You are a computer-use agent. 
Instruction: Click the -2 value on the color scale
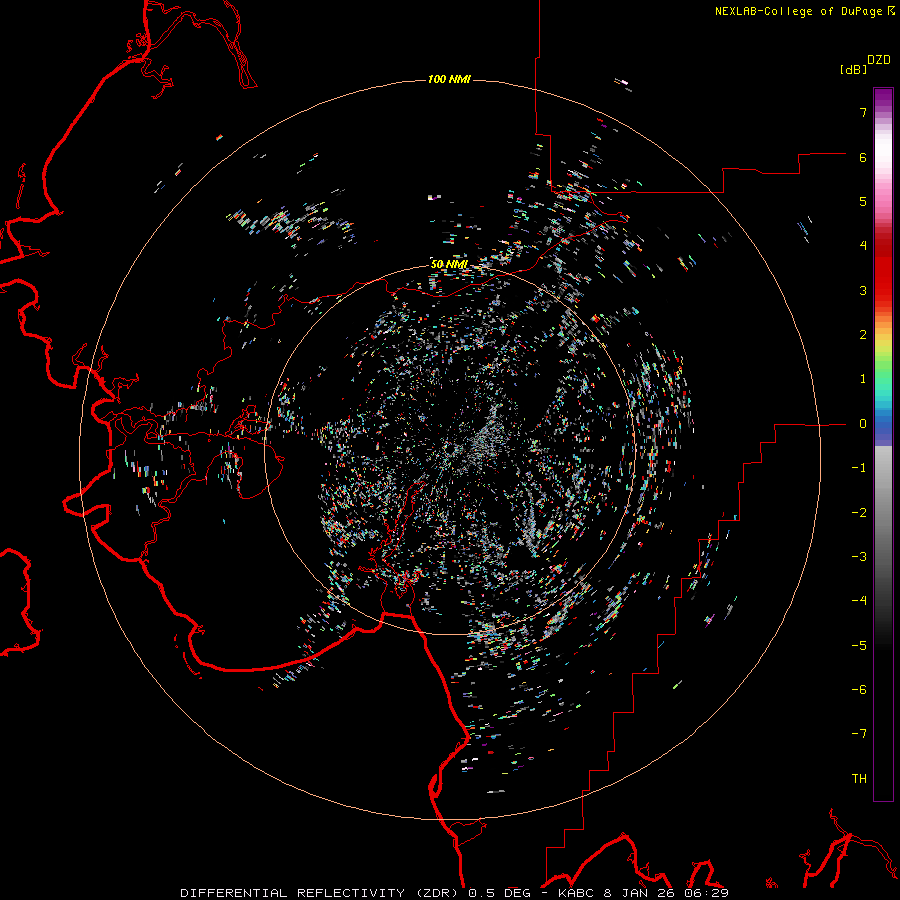click(x=859, y=513)
